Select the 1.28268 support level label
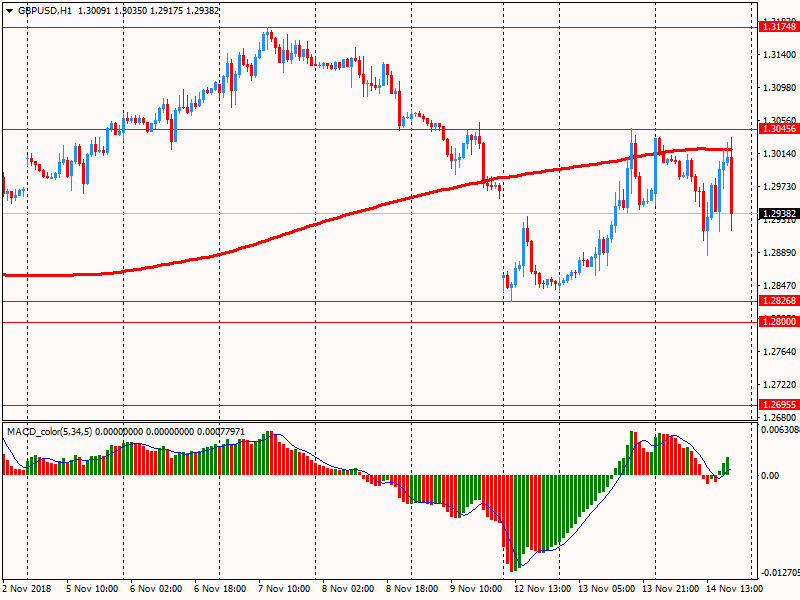800x600 pixels. [779, 301]
